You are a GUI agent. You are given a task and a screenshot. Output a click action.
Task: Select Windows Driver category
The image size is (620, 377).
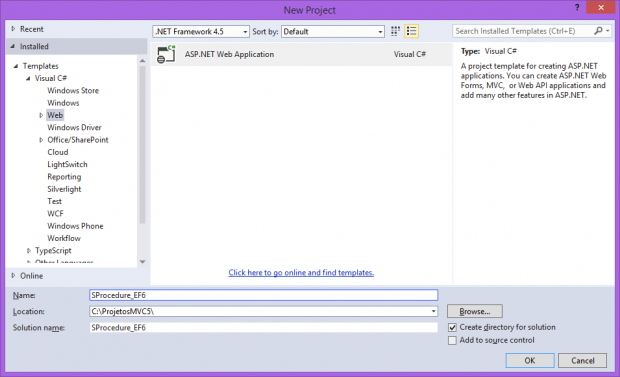[x=74, y=127]
